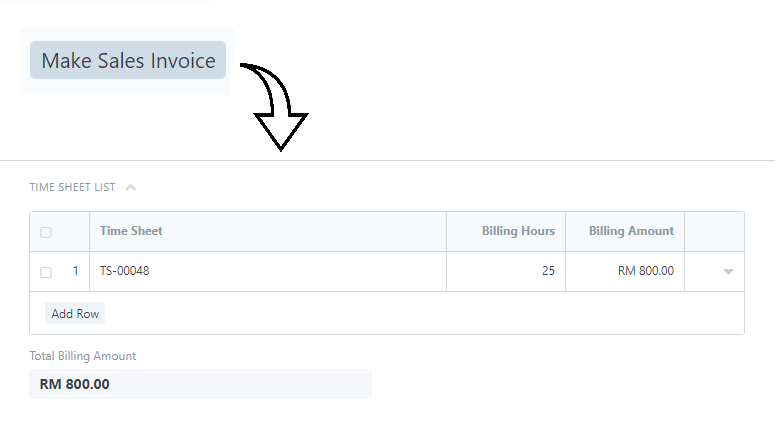This screenshot has height=426, width=776.
Task: Select the TS-00048 time sheet cell
Action: point(268,271)
